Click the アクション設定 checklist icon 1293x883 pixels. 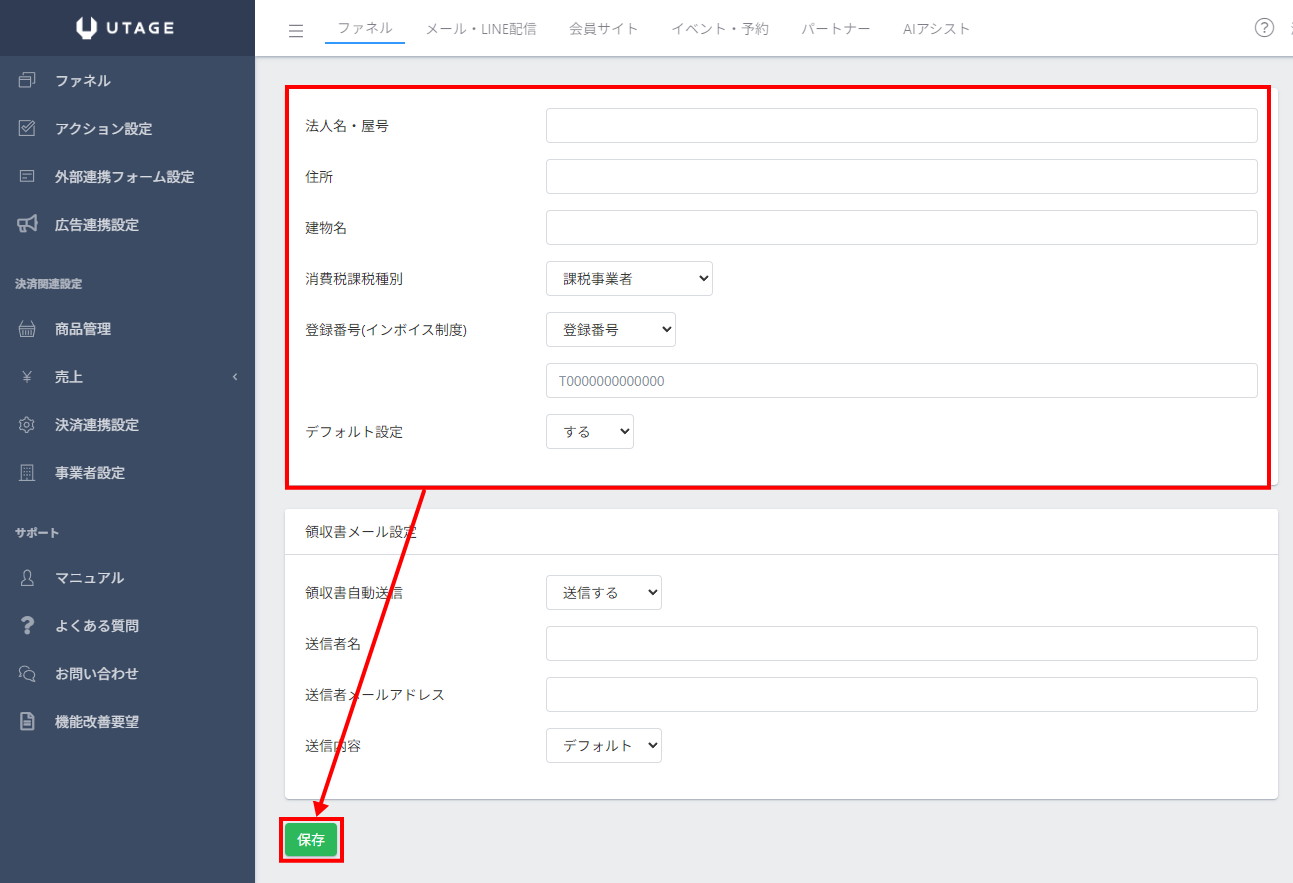click(x=27, y=129)
